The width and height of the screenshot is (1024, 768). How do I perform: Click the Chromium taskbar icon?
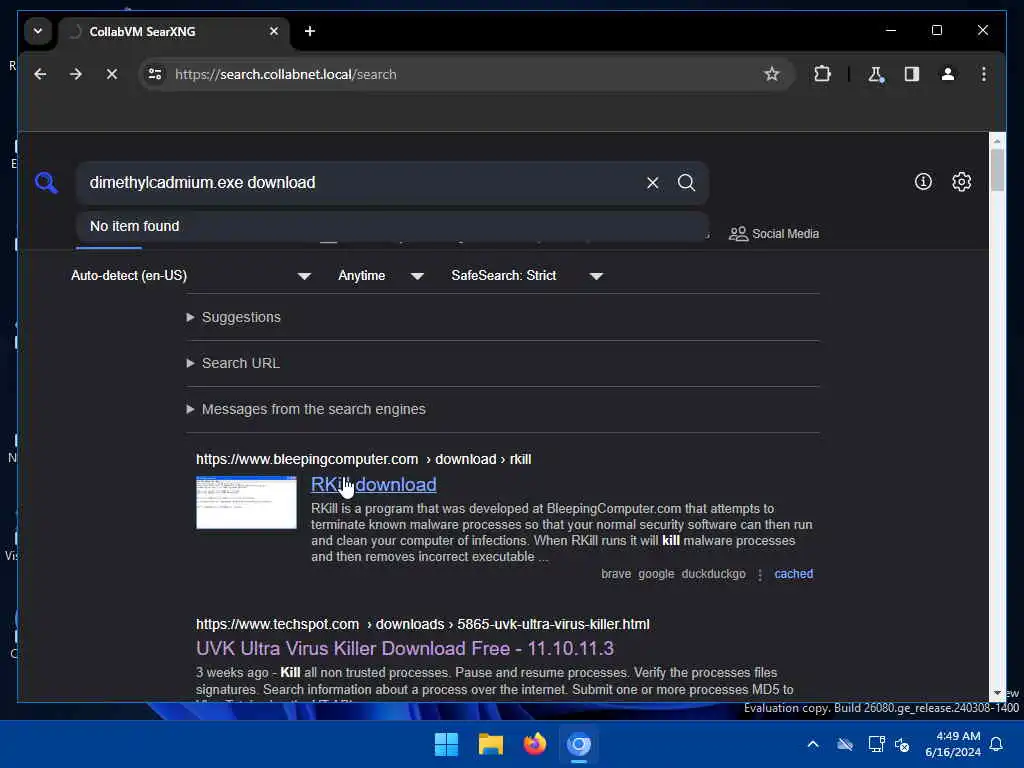(579, 744)
